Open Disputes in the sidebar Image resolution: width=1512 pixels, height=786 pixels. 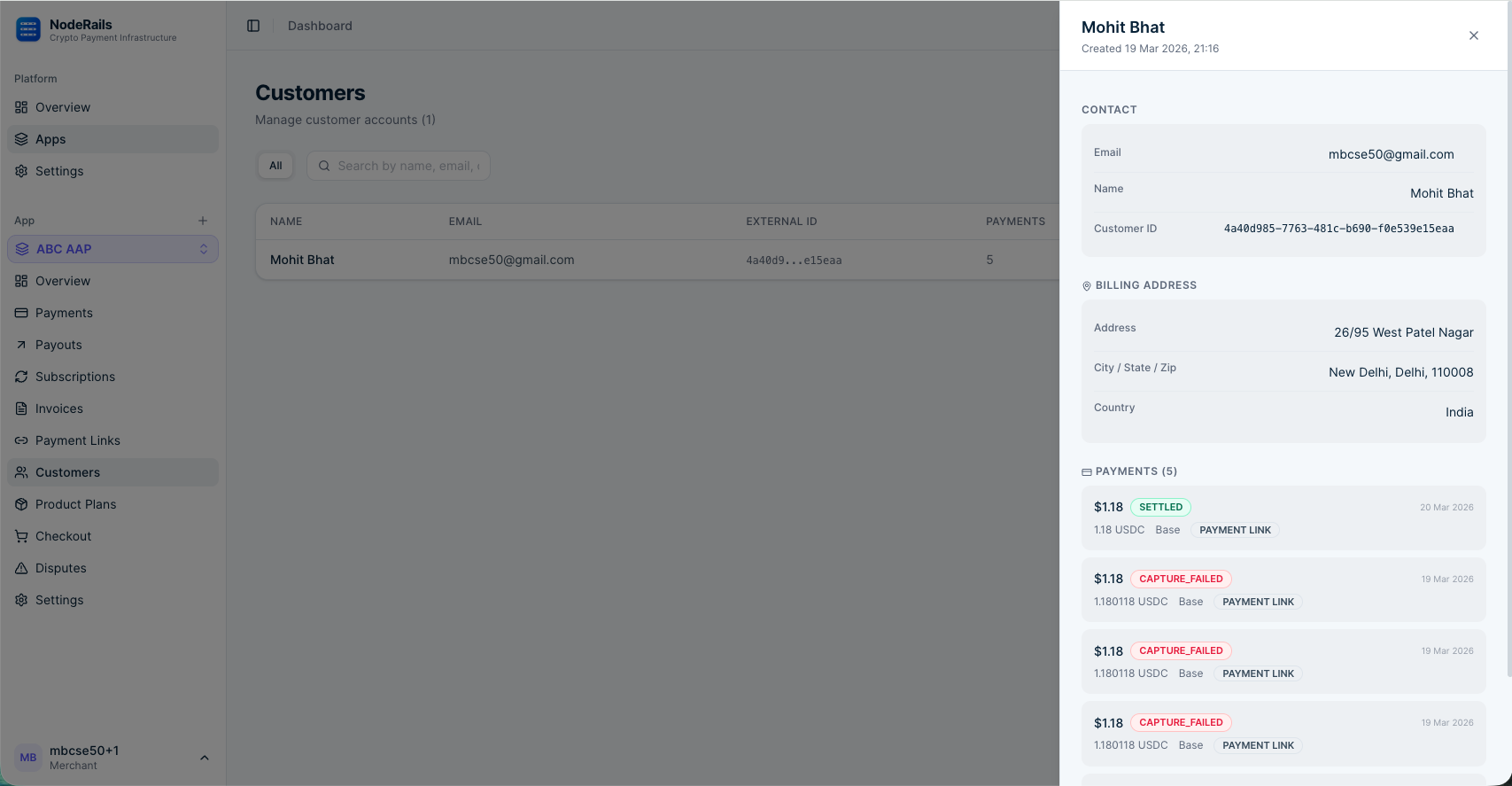click(61, 568)
